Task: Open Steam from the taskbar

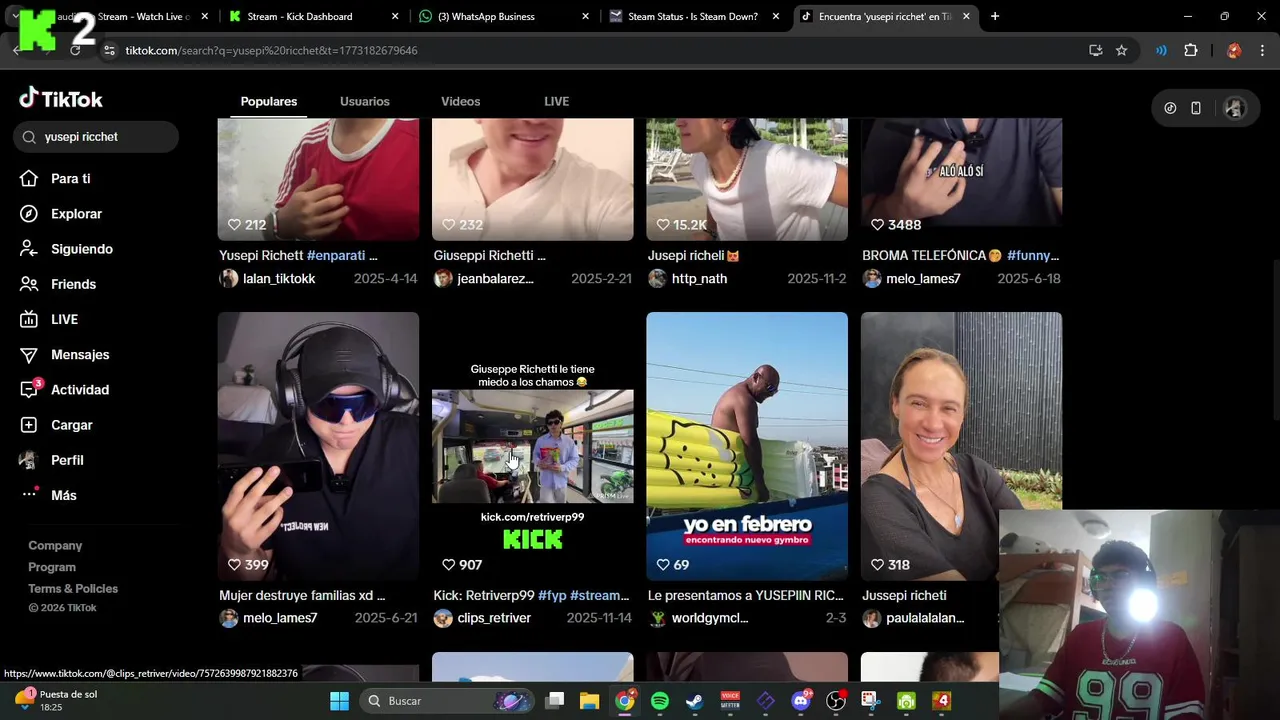Action: 694,701
